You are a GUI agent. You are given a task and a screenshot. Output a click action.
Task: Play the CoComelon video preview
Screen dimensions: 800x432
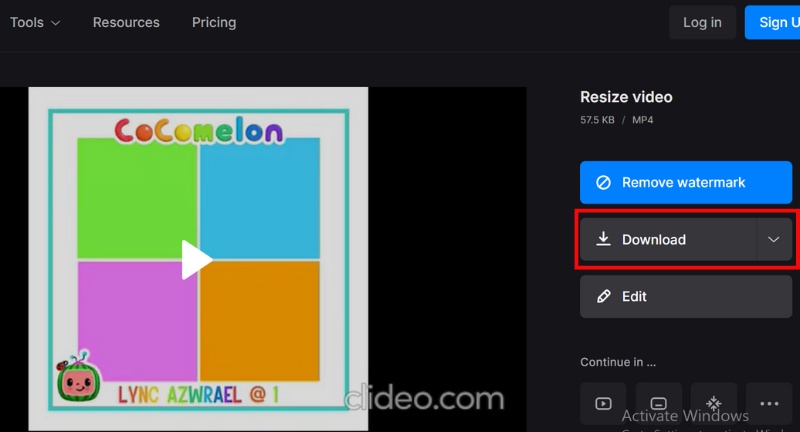point(197,260)
